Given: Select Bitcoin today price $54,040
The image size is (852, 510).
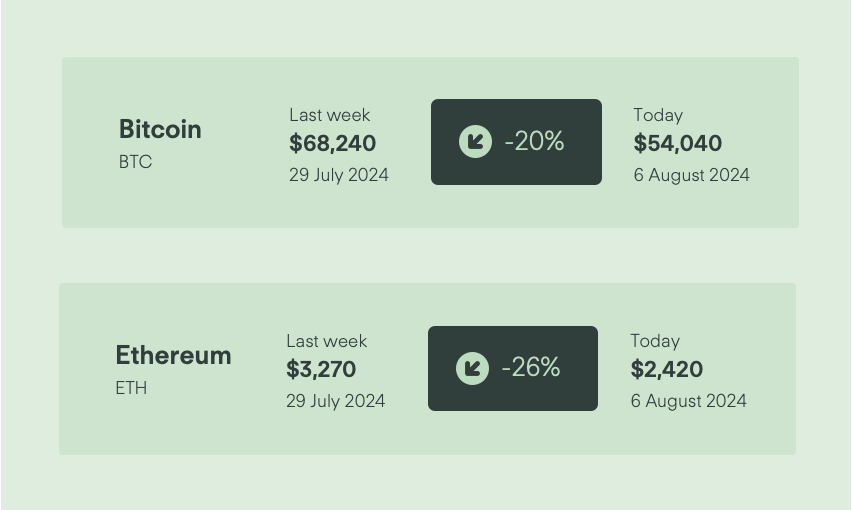Looking at the screenshot, I should coord(678,143).
